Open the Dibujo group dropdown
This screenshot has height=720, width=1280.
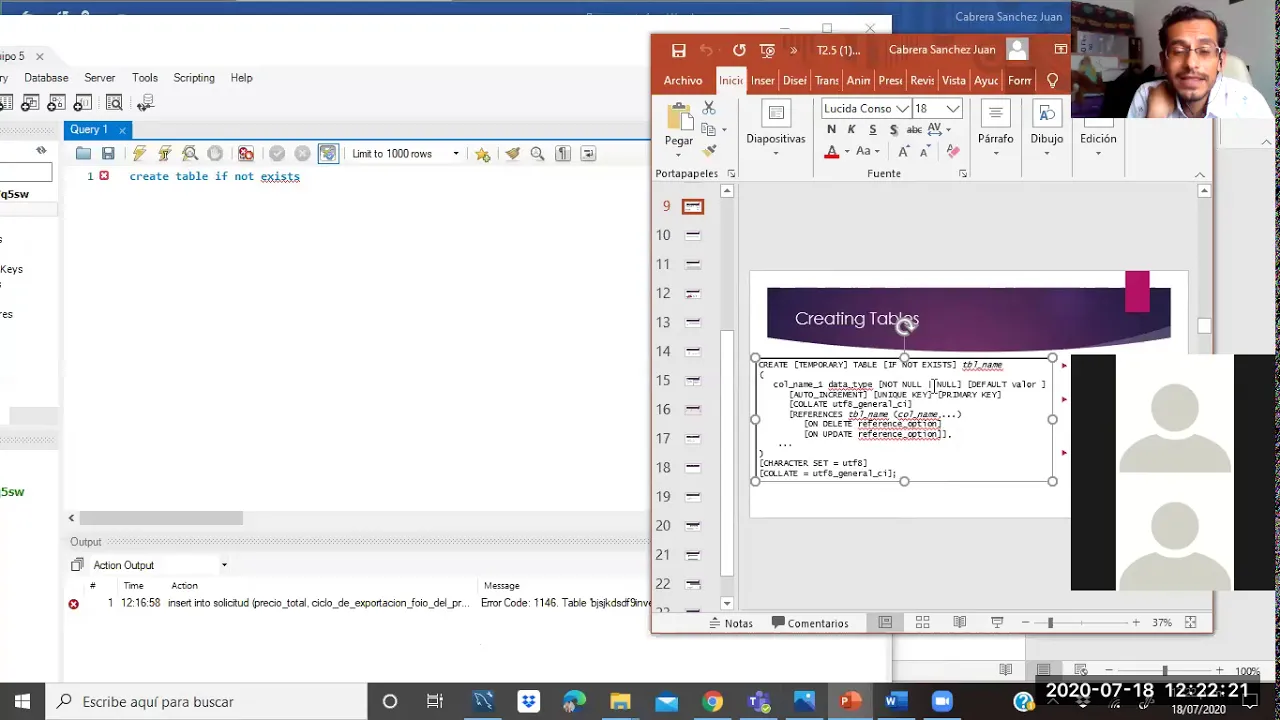tap(1047, 128)
